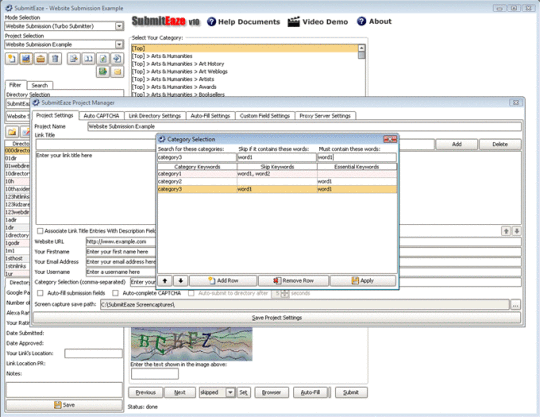Click the two-page duplicate icon in toolbar
Image resolution: width=540 pixels, height=417 pixels.
[88, 59]
